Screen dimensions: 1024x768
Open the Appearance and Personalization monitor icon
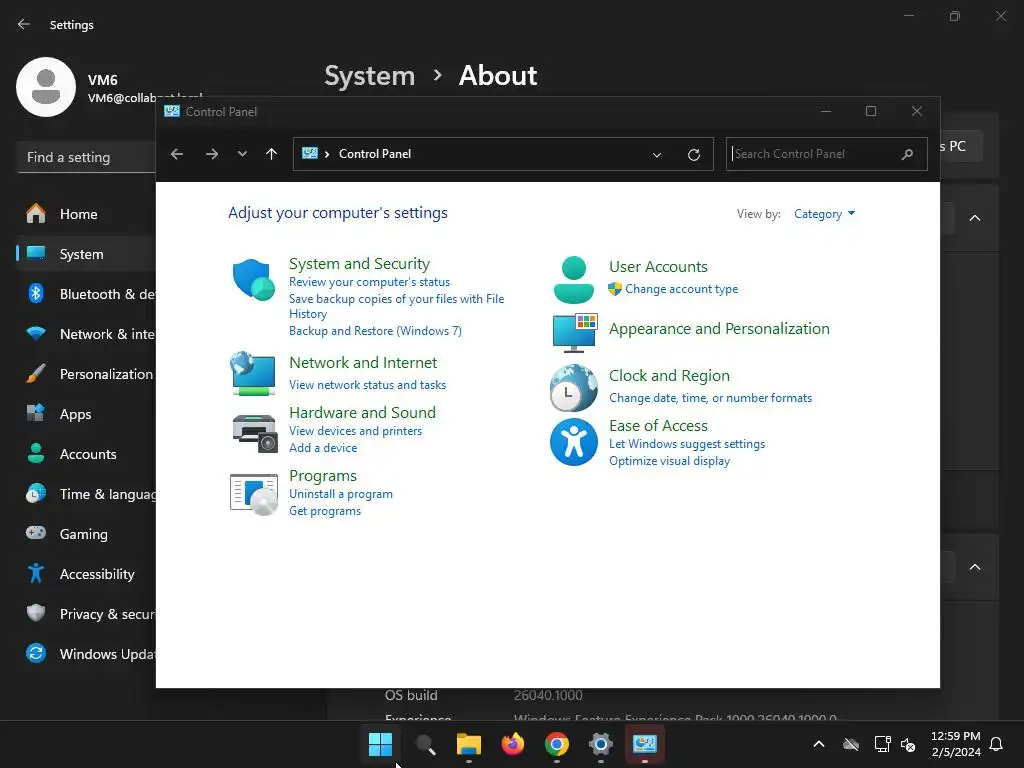pyautogui.click(x=575, y=332)
